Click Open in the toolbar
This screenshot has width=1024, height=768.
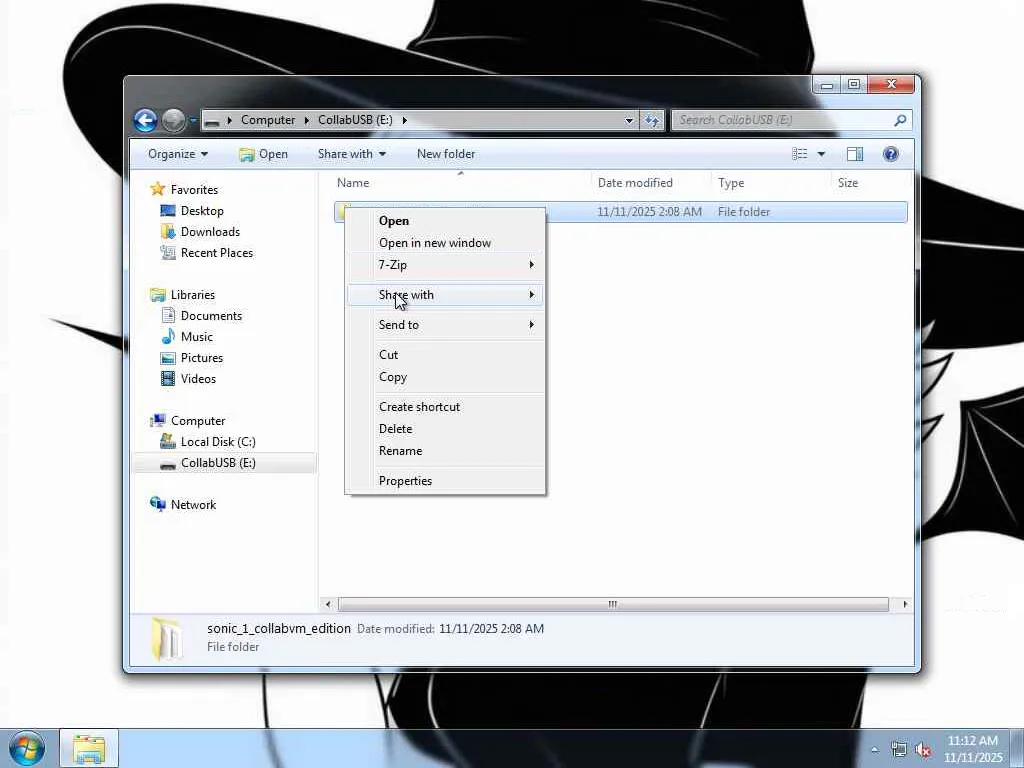[264, 154]
